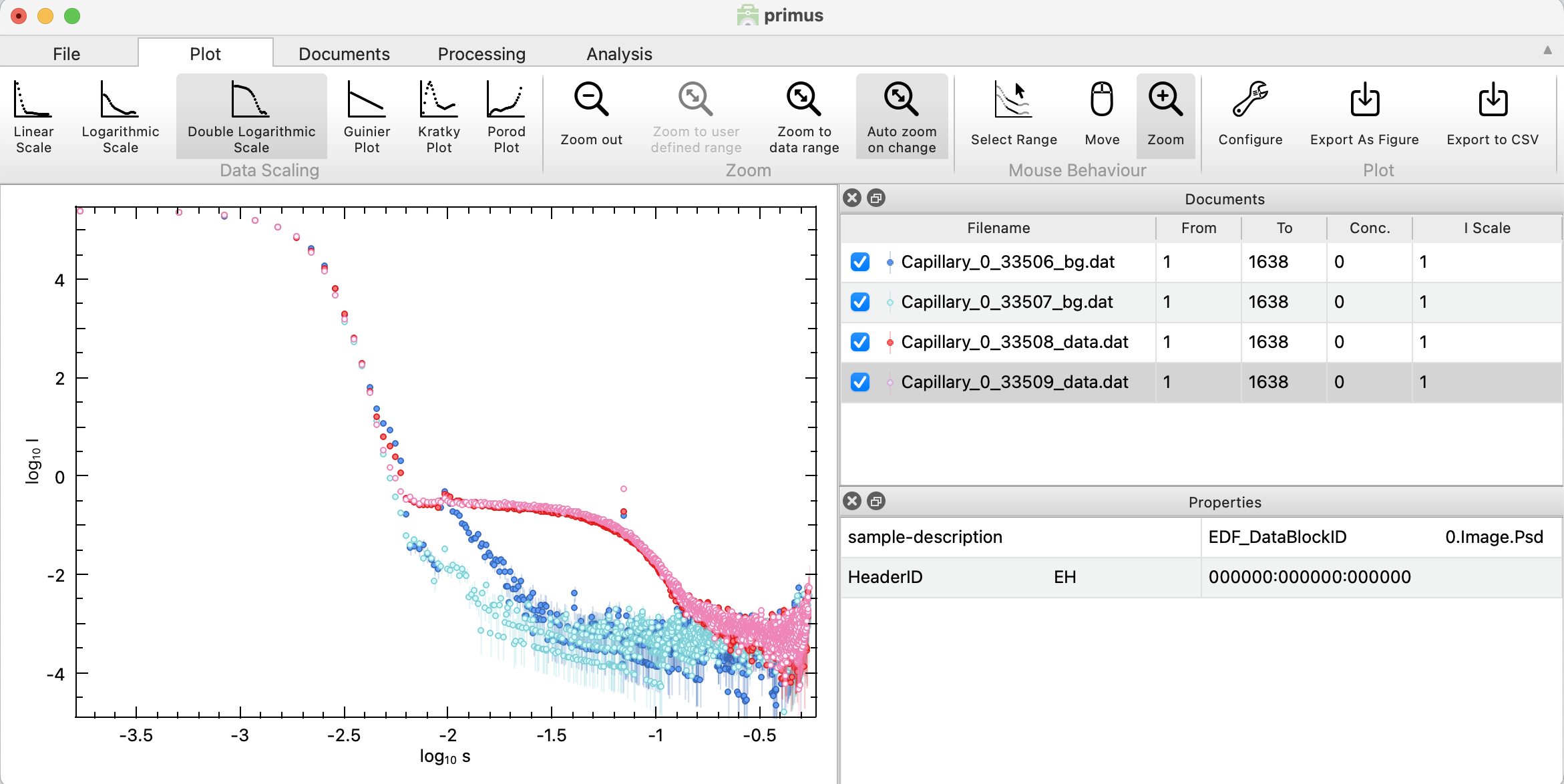Zoom to data range
Screen dimensions: 1564x784
click(804, 117)
